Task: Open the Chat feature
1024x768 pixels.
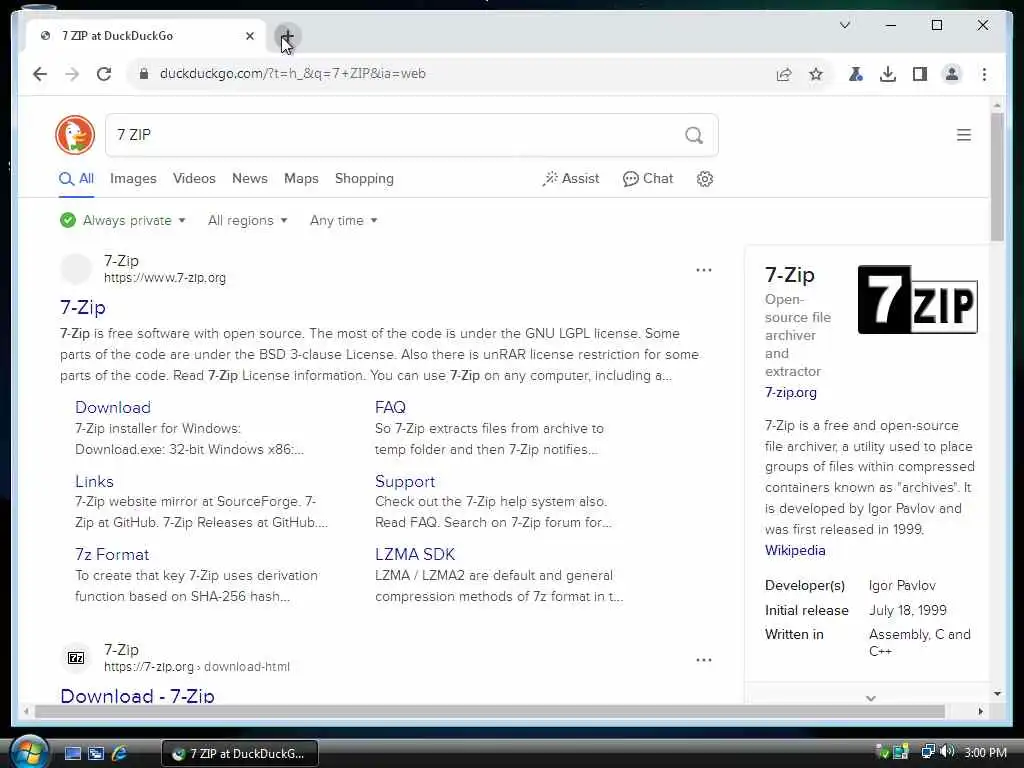Action: tap(648, 179)
